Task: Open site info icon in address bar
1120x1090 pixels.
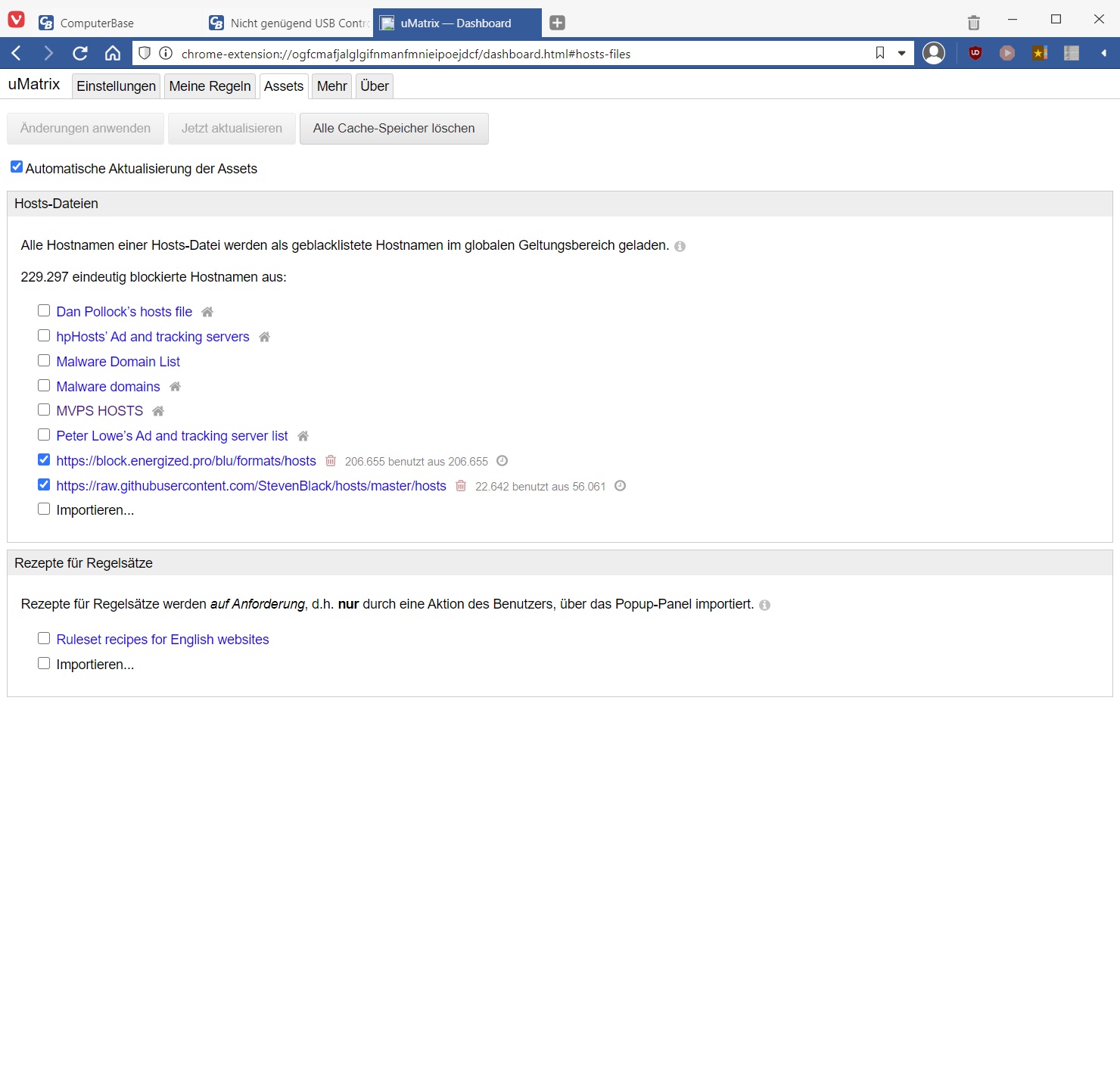Action: click(166, 53)
